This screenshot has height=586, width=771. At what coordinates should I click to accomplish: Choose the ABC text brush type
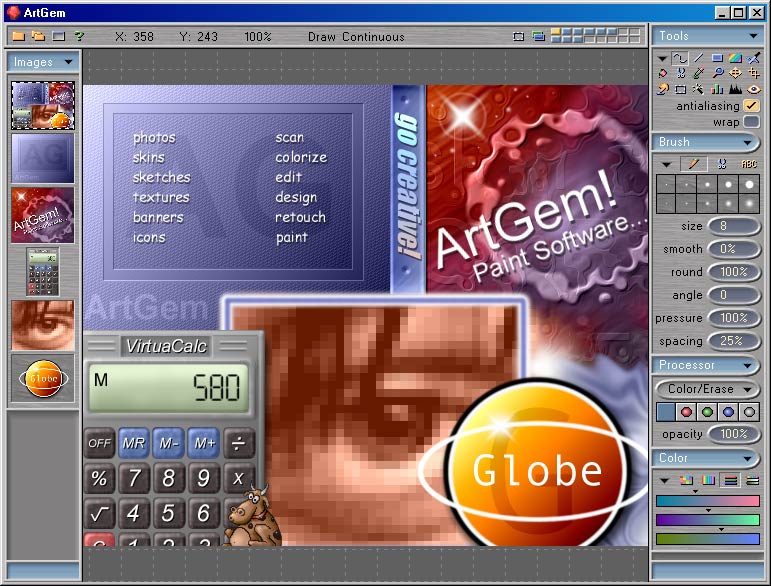click(x=749, y=164)
